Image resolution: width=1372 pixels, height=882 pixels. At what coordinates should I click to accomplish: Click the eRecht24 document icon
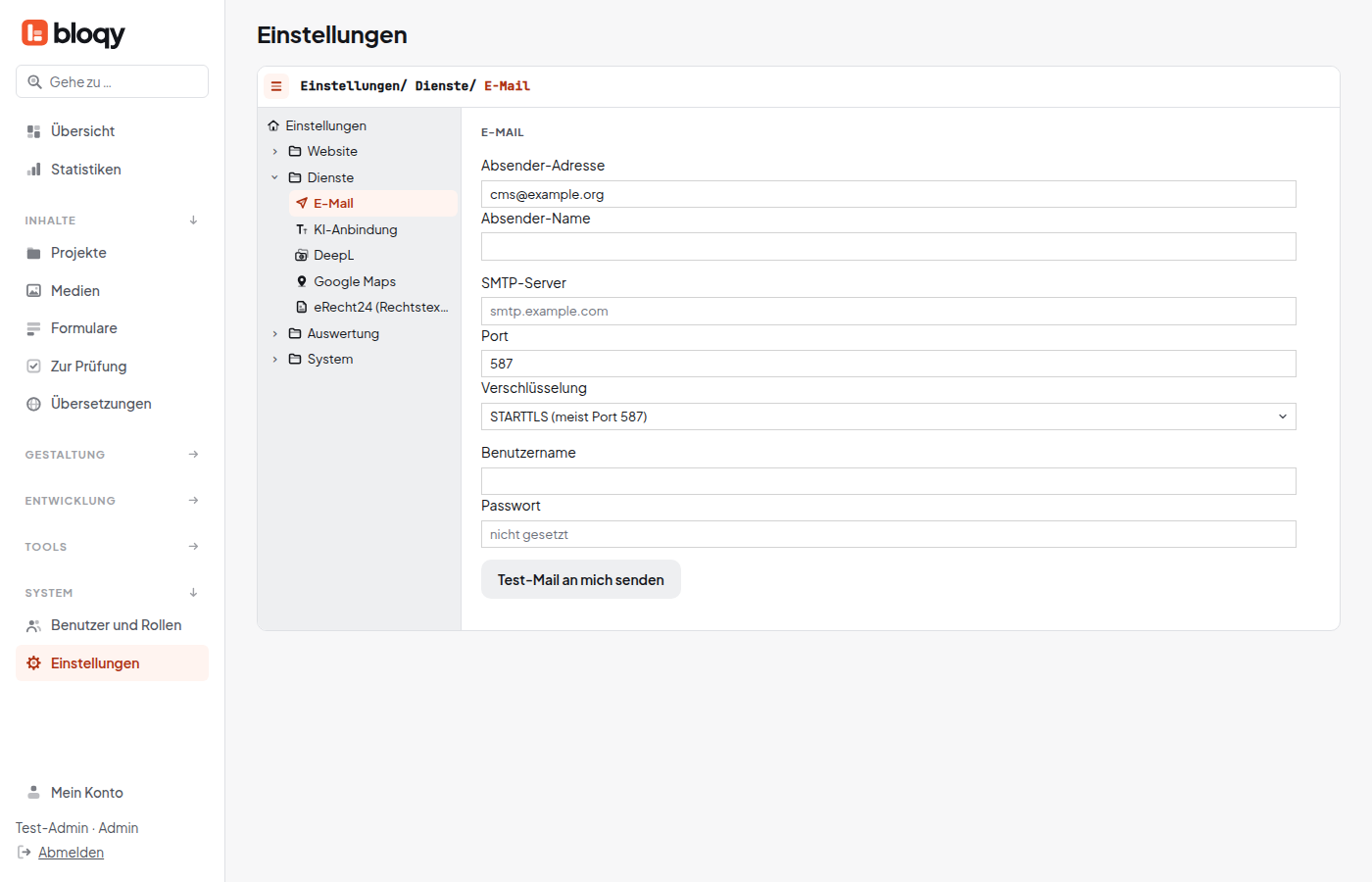[302, 307]
